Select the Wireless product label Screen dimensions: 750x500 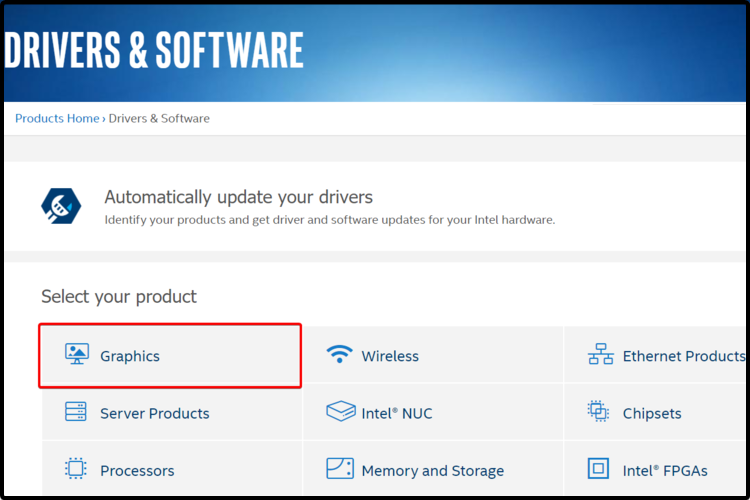coord(390,356)
